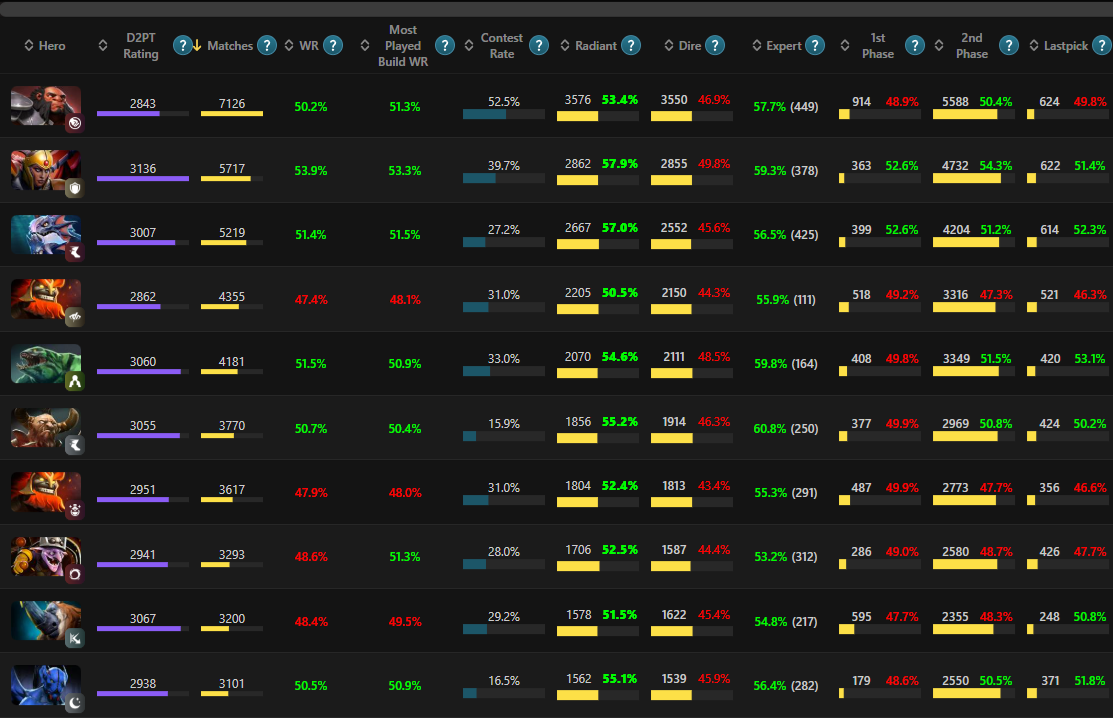
Task: Click the Contest Rate column header
Action: click(x=502, y=45)
